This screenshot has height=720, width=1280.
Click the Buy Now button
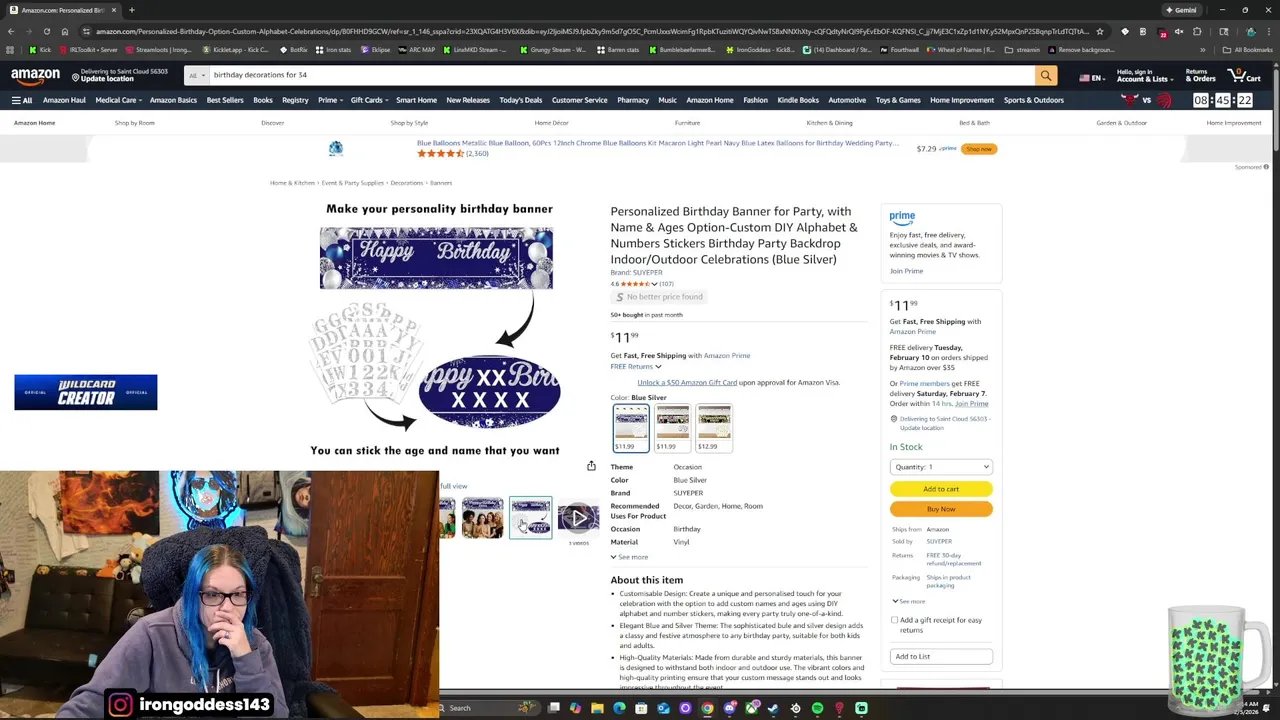point(941,509)
